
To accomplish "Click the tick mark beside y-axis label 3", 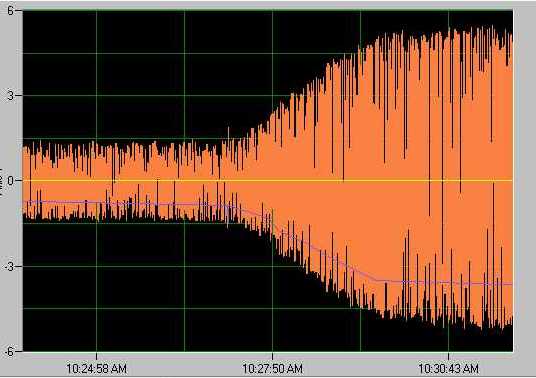I will [18, 96].
